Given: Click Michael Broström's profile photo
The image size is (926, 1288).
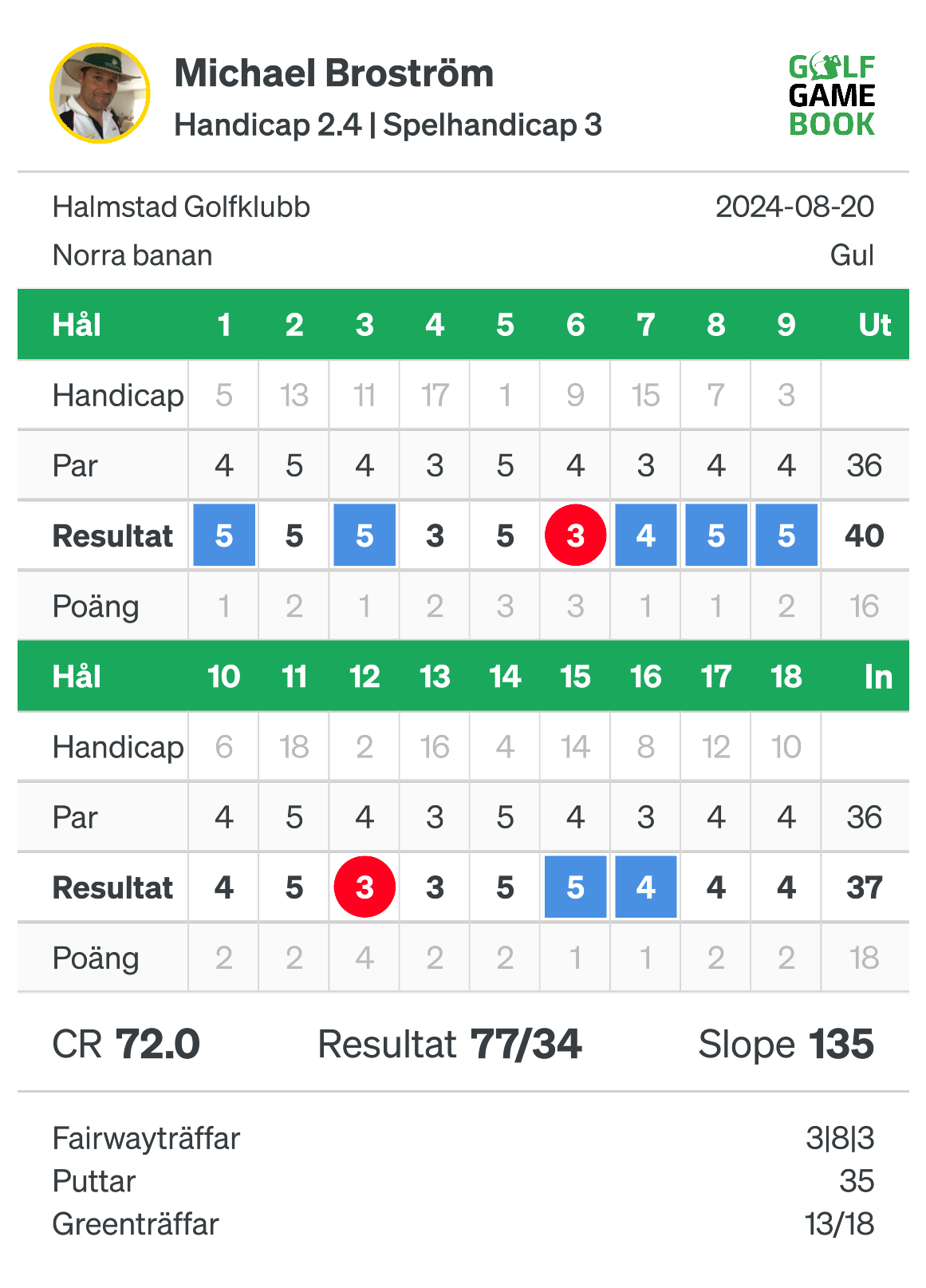Looking at the screenshot, I should click(100, 93).
